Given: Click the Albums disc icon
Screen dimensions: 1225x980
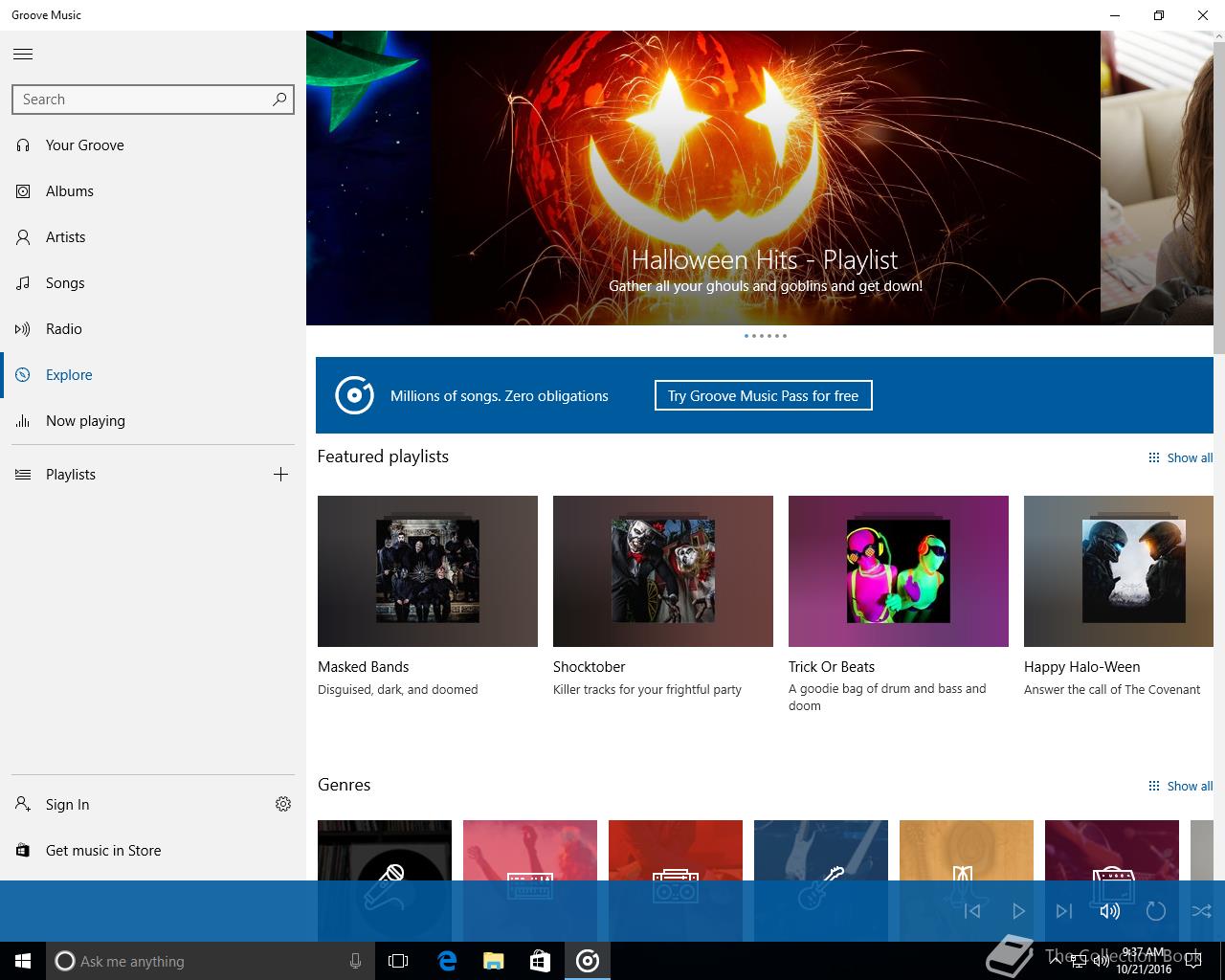Looking at the screenshot, I should (23, 191).
